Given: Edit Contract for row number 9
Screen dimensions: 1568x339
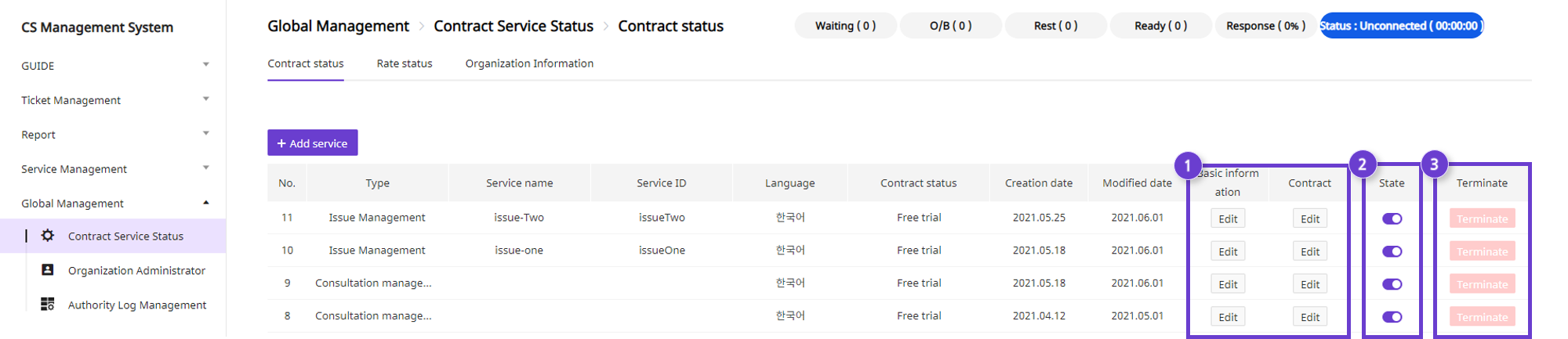Looking at the screenshot, I should pos(1310,285).
